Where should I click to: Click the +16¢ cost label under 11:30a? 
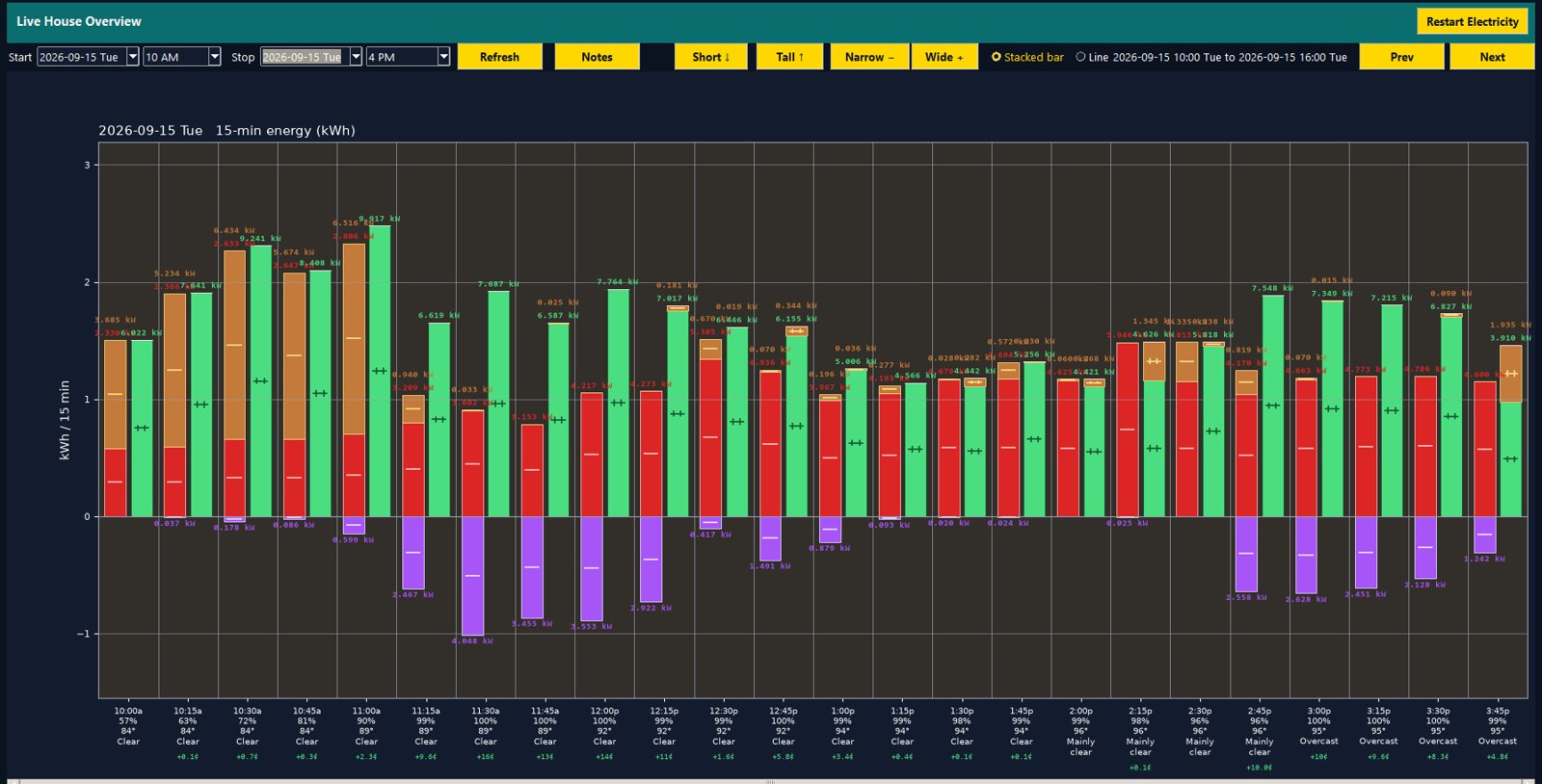point(486,757)
